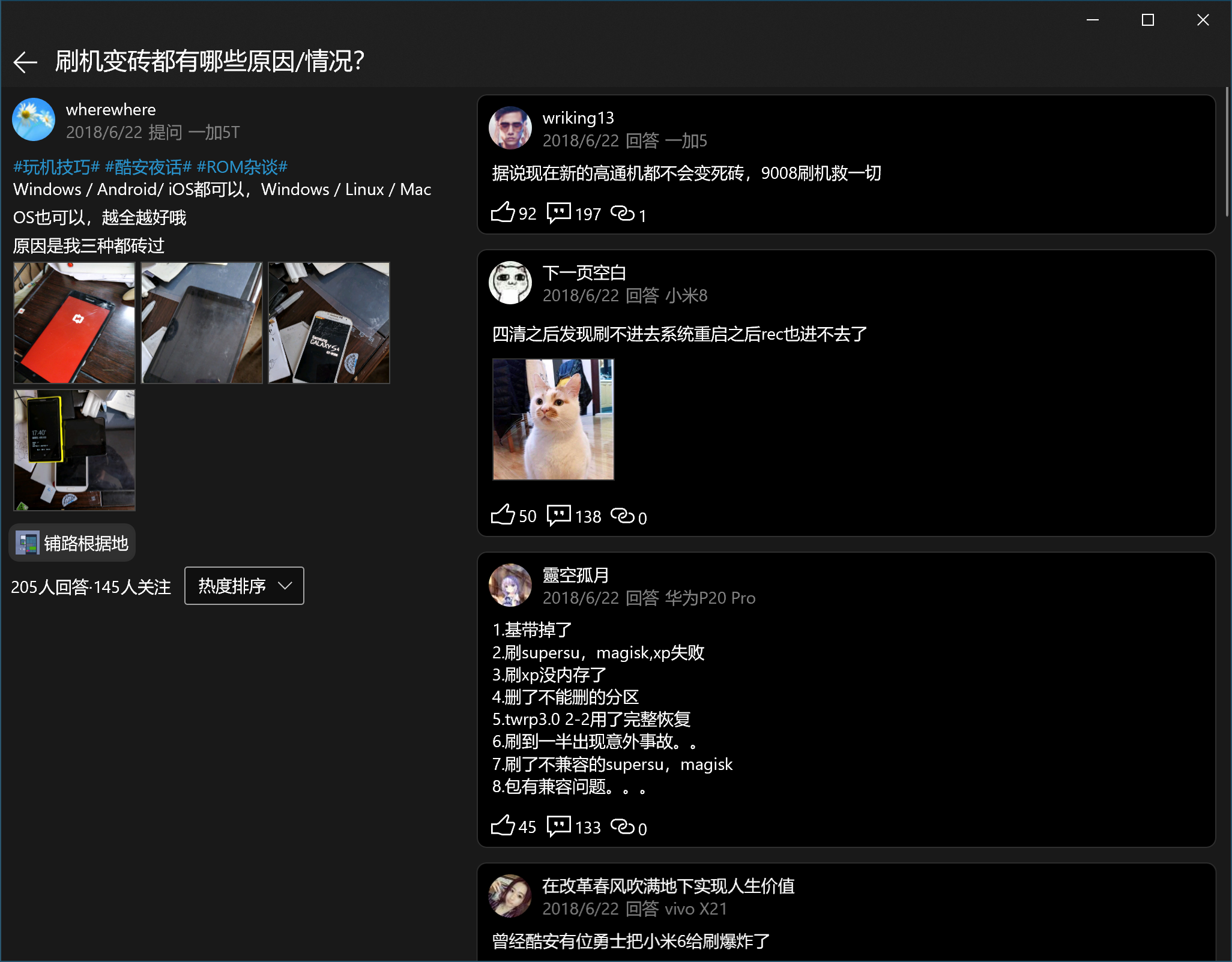1232x962 pixels.
Task: Open comments on the 下一页空白 answer
Action: coord(558,515)
